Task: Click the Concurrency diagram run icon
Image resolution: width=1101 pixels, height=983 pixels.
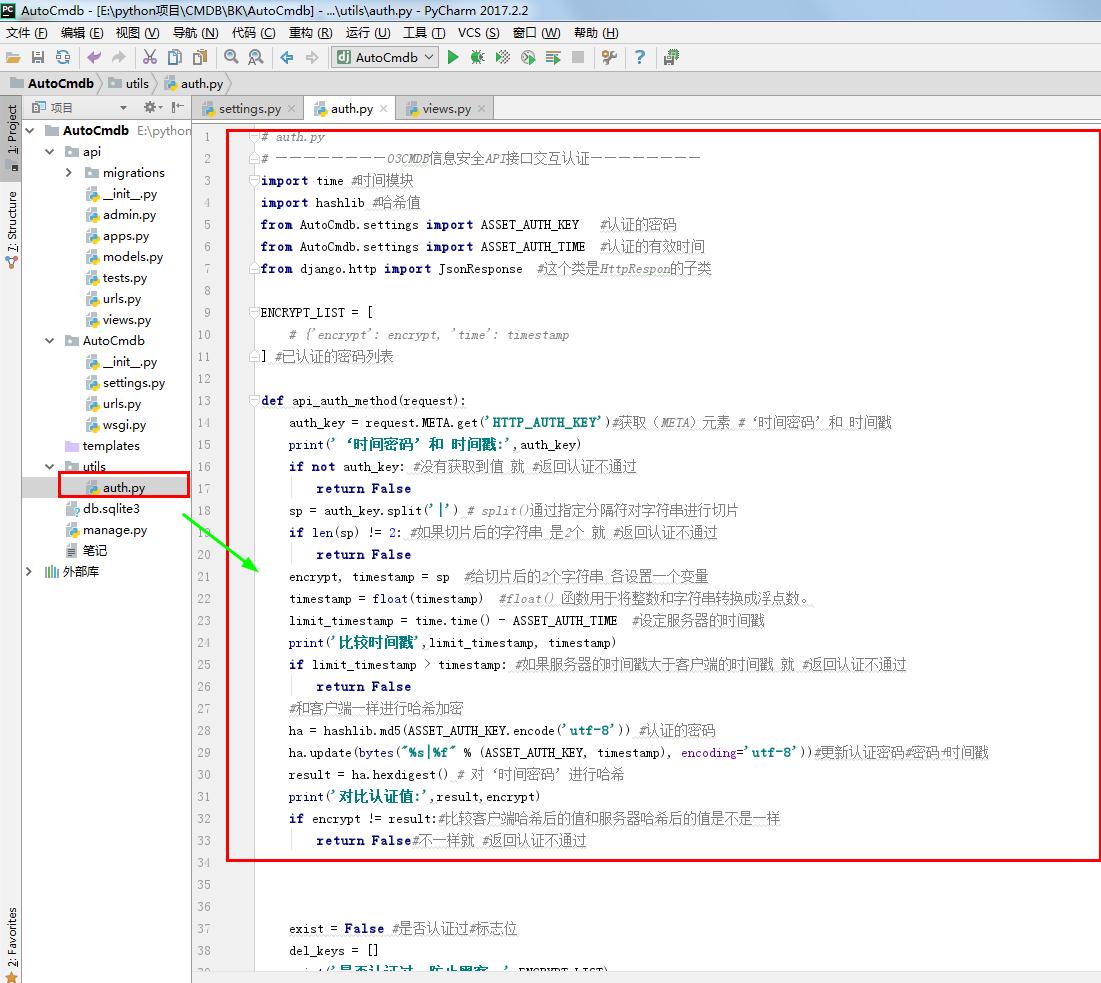Action: pos(553,58)
